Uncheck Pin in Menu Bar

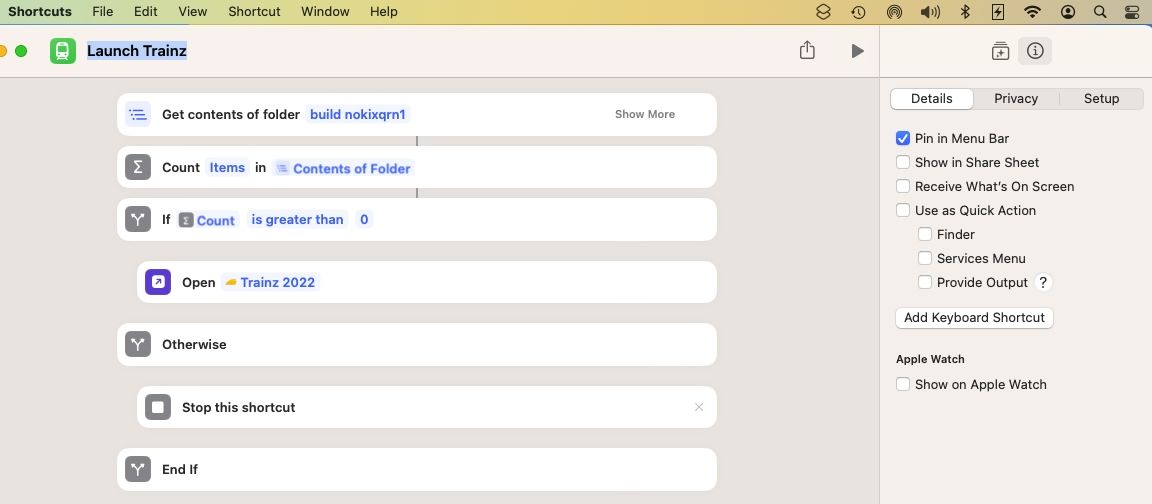903,138
